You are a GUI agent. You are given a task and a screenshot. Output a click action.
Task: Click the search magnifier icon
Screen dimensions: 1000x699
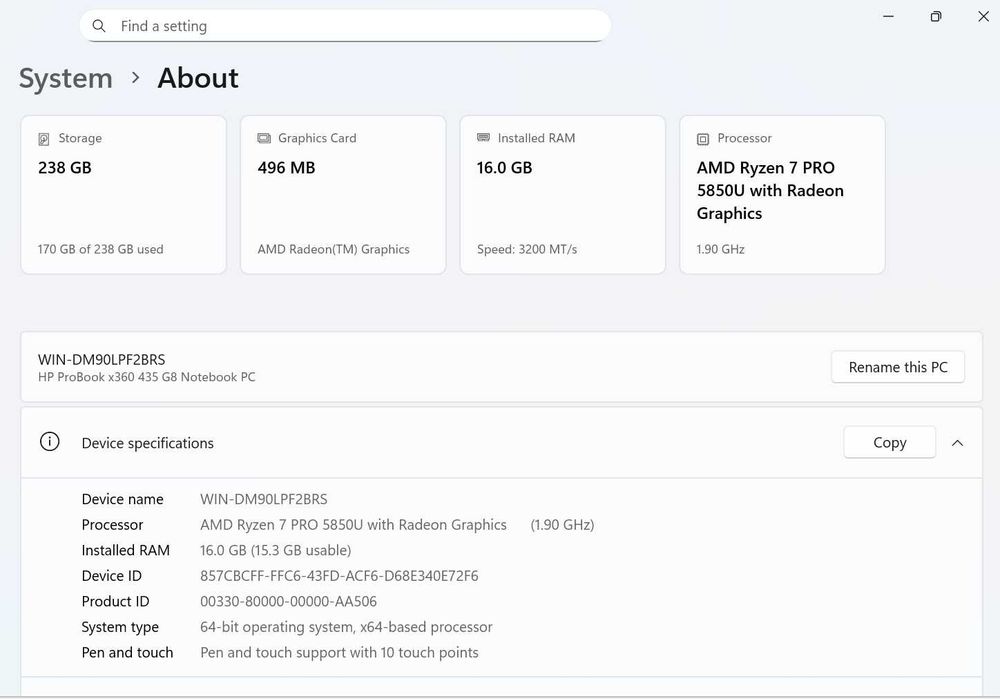98,26
